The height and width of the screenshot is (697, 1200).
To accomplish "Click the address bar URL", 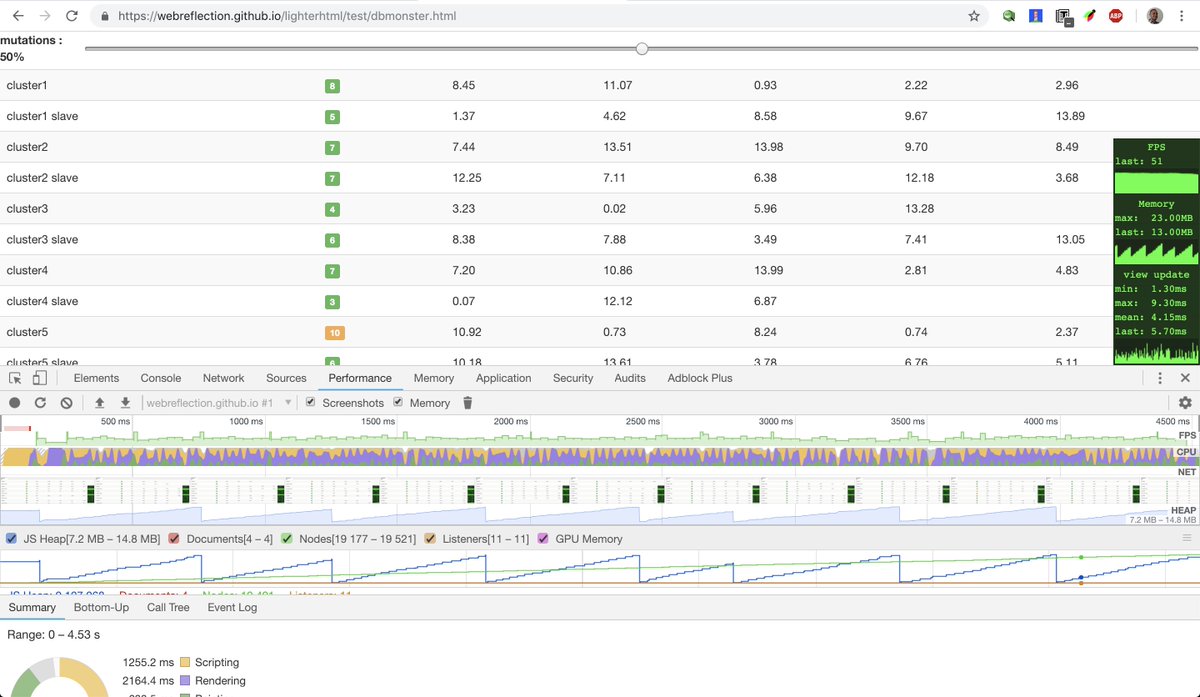I will 288,16.
